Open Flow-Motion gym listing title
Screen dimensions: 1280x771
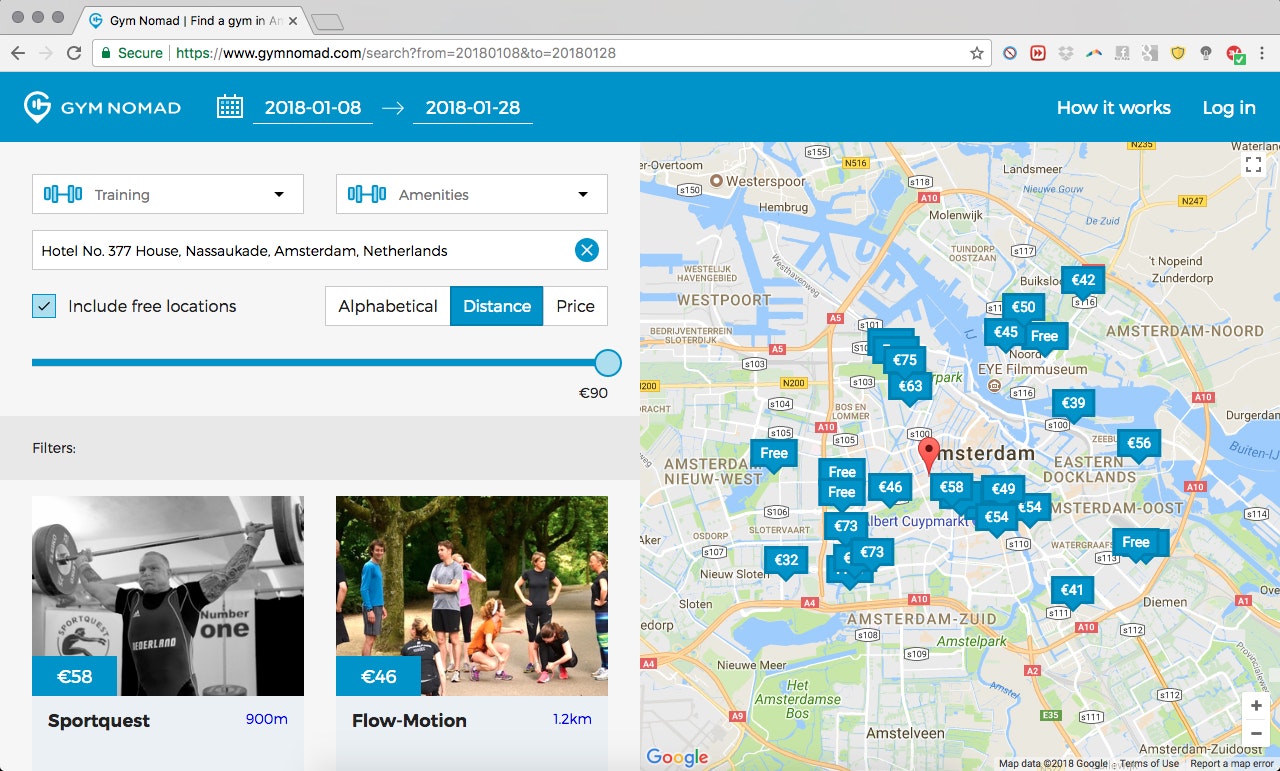click(x=409, y=720)
